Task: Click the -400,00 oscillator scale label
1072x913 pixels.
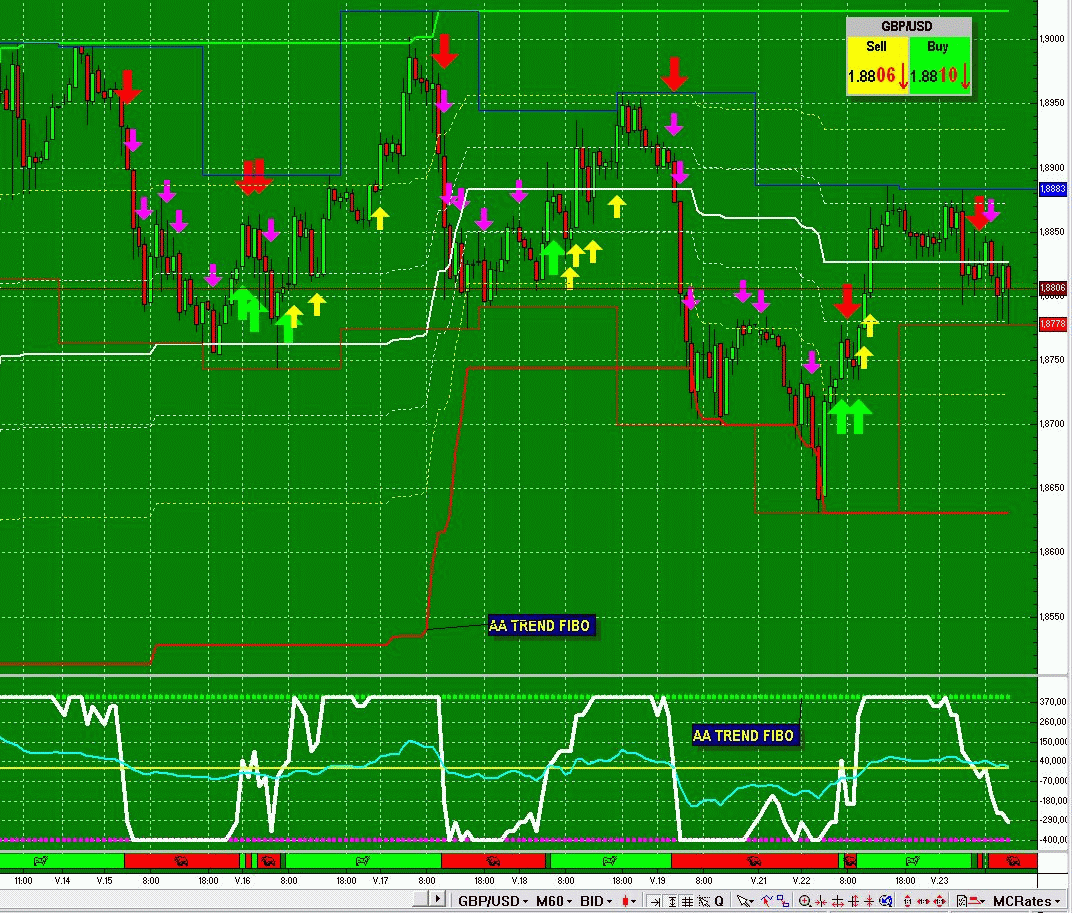Action: [x=1054, y=839]
